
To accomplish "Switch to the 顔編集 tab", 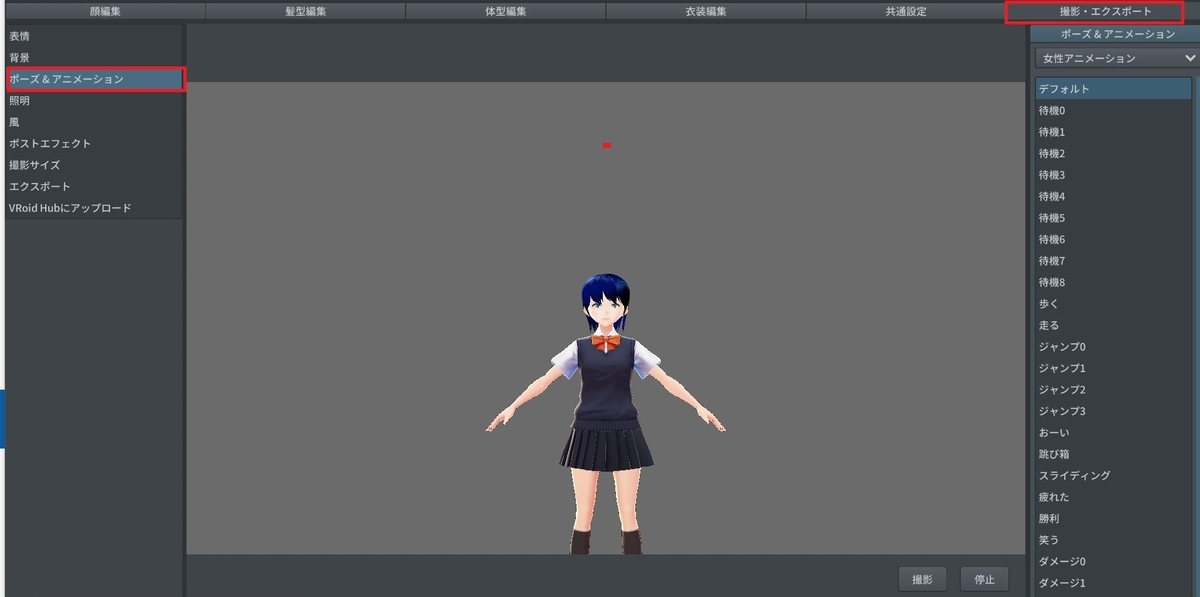I will [105, 11].
